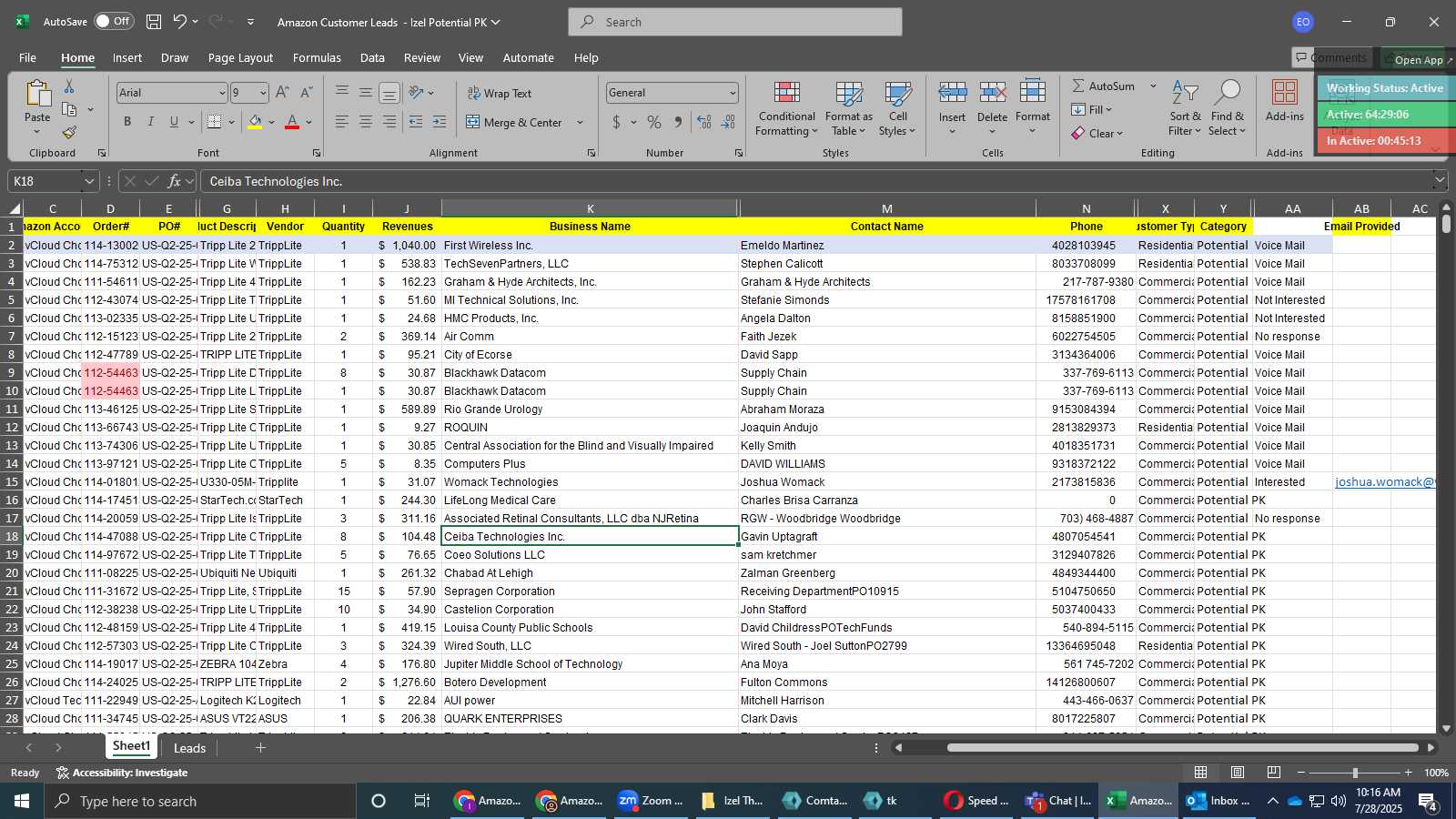Select Normal view in status bar
This screenshot has height=819, width=1456.
point(1201,773)
